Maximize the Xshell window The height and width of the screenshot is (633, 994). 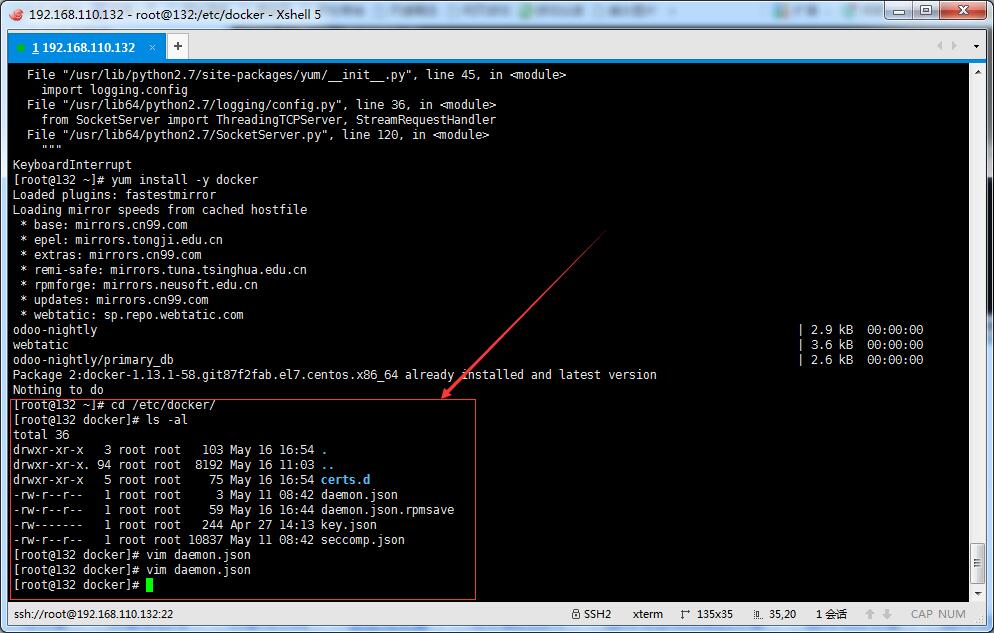(926, 11)
